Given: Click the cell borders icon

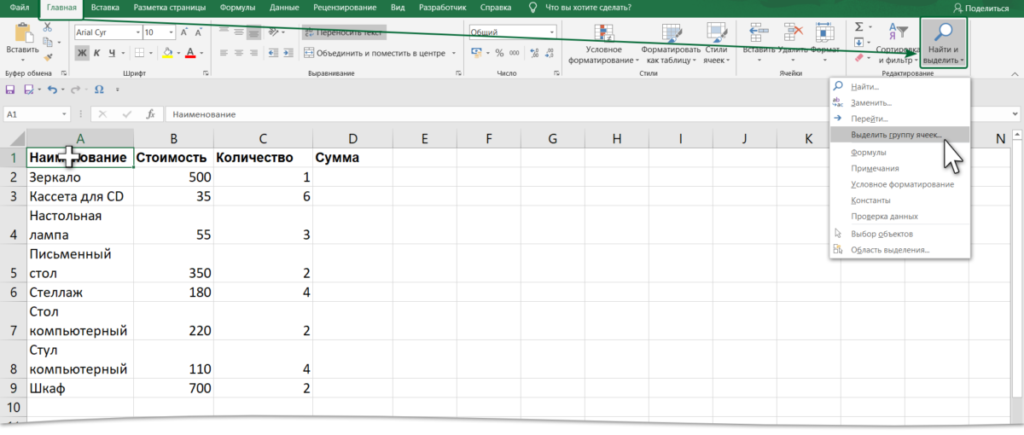Looking at the screenshot, I should click(x=139, y=53).
